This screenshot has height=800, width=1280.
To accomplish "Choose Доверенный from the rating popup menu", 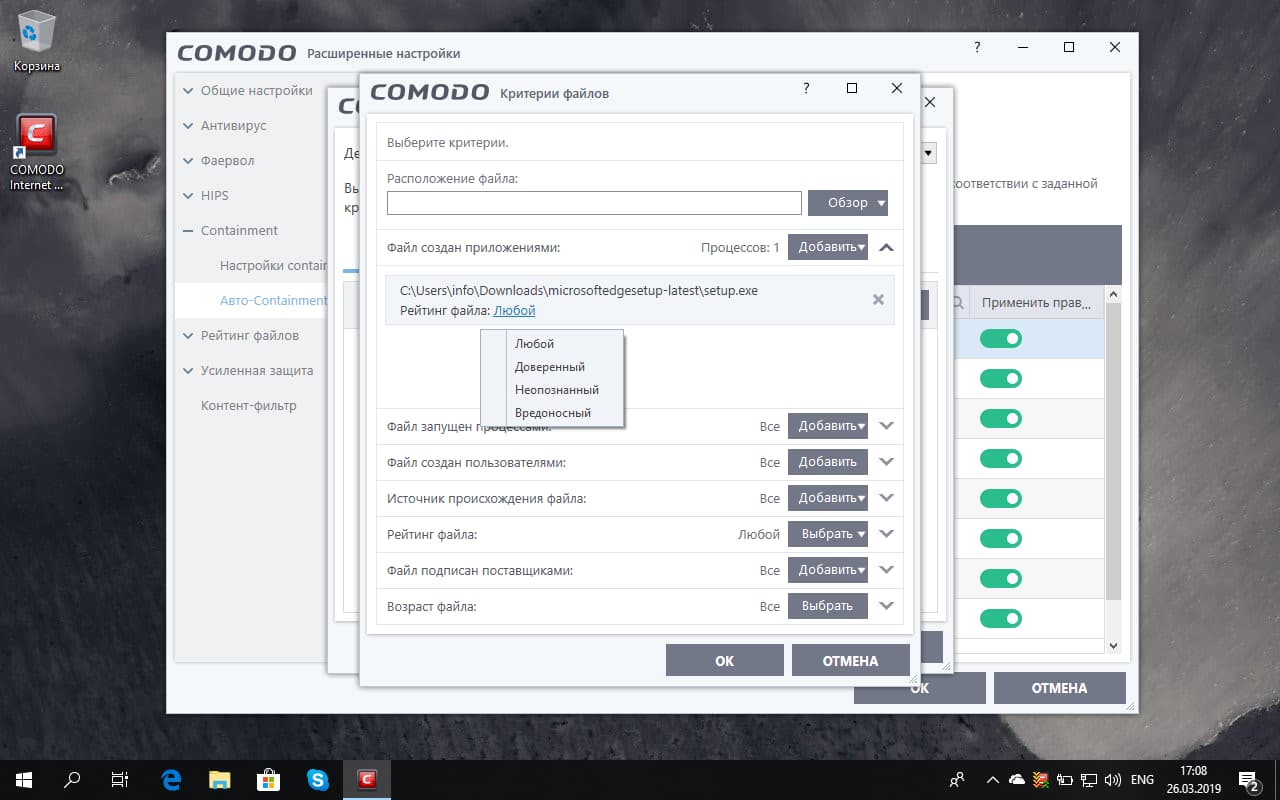I will coord(552,367).
